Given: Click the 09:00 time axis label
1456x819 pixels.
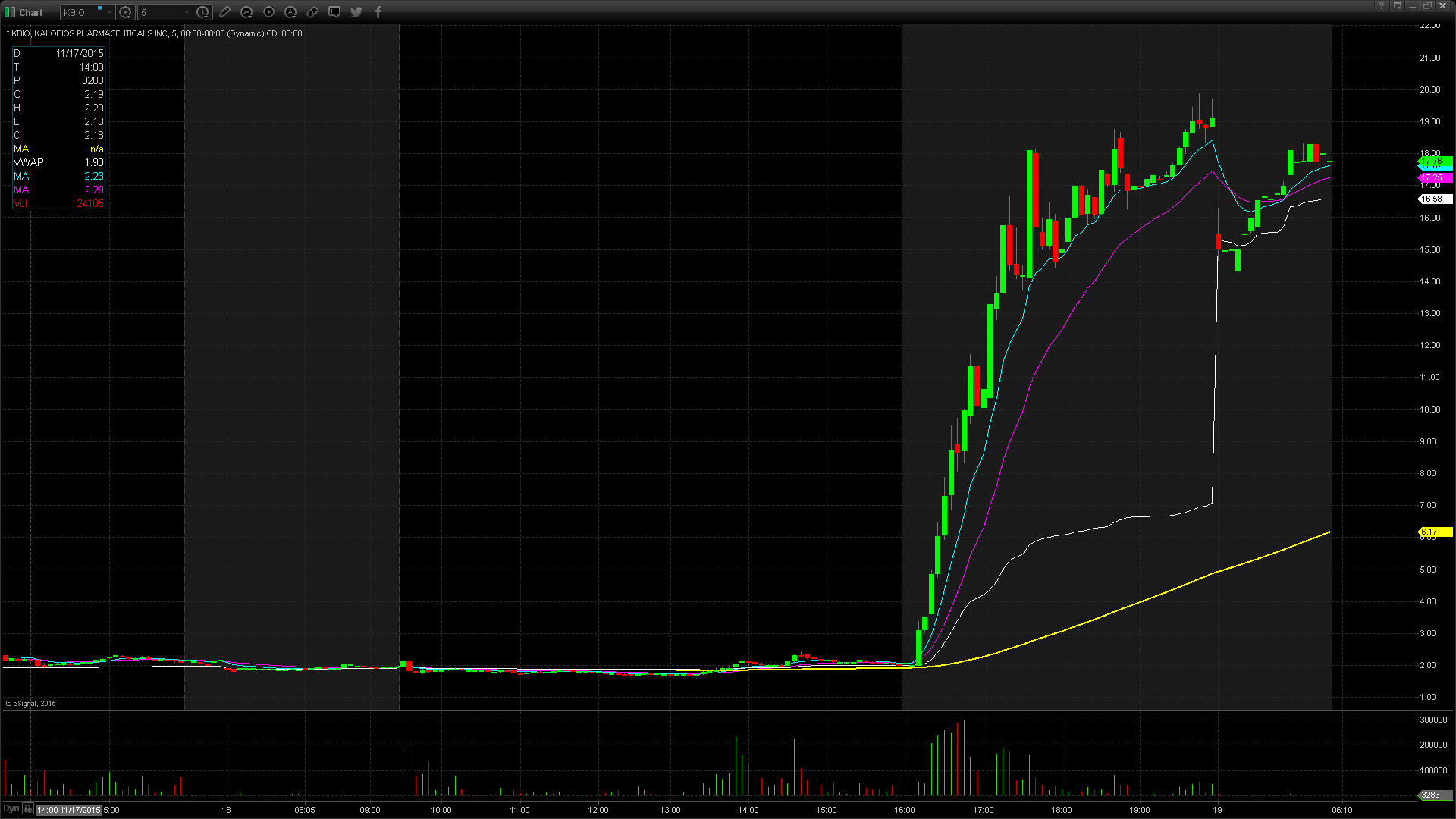Looking at the screenshot, I should [370, 810].
